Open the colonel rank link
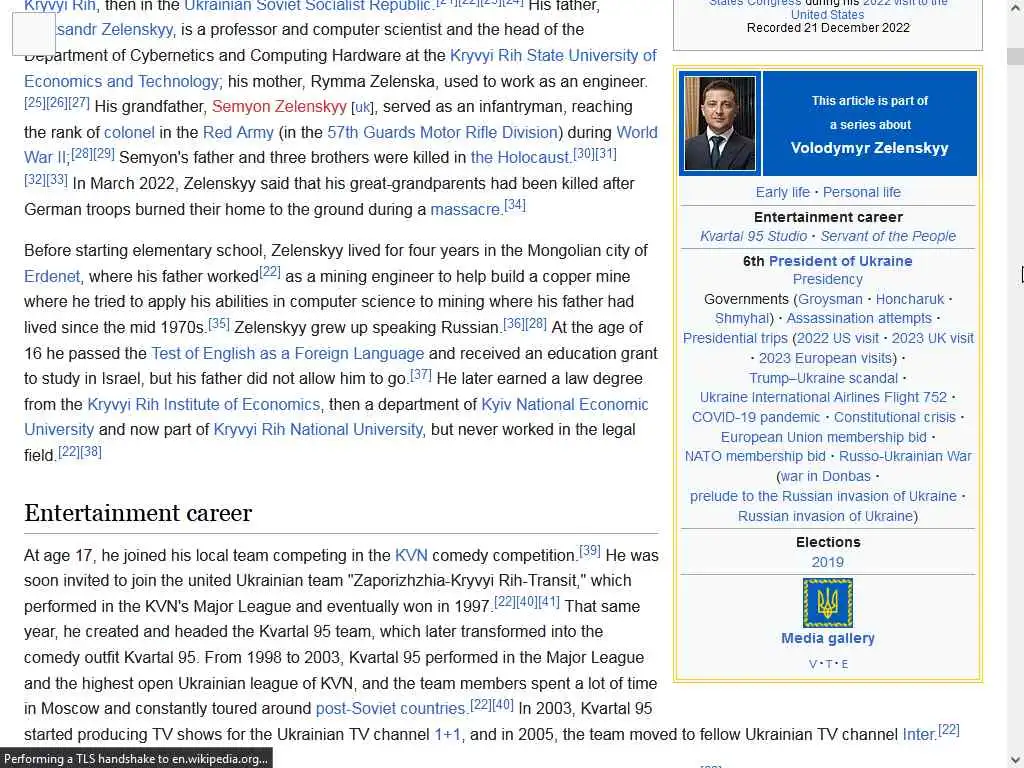The image size is (1024, 768). click(x=129, y=133)
